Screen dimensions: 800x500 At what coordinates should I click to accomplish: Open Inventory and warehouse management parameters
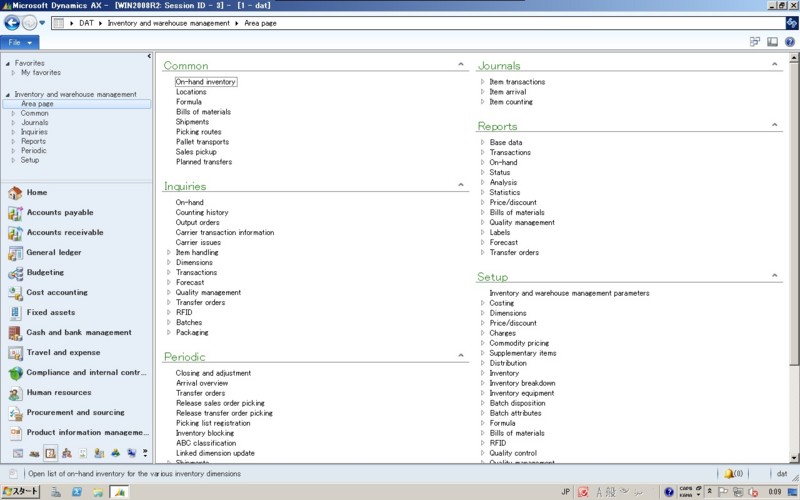569,293
